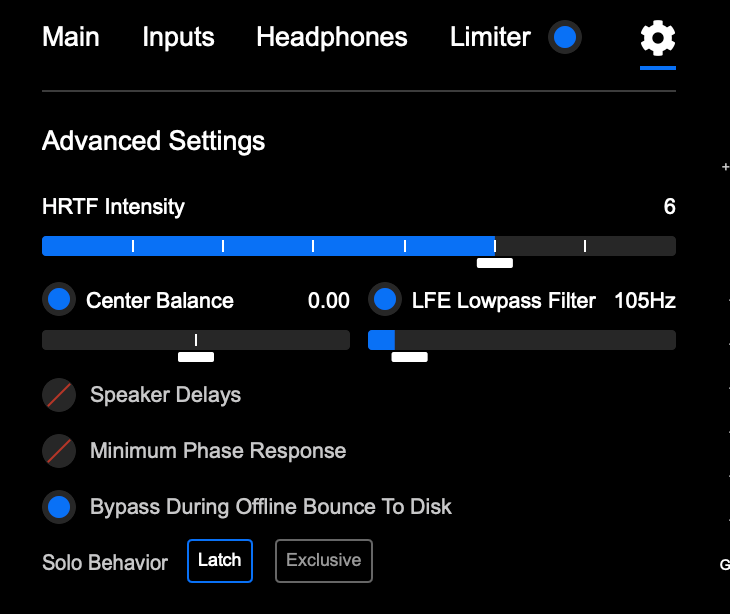Screen dimensions: 730x614
Task: Click the LFE Lowpass Filter slider handle
Action: [410, 357]
